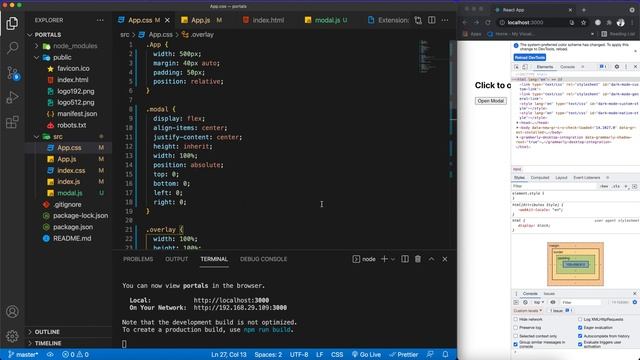Open the OUTPUT panel tab
Screen dimensions: 640x360
point(176,259)
